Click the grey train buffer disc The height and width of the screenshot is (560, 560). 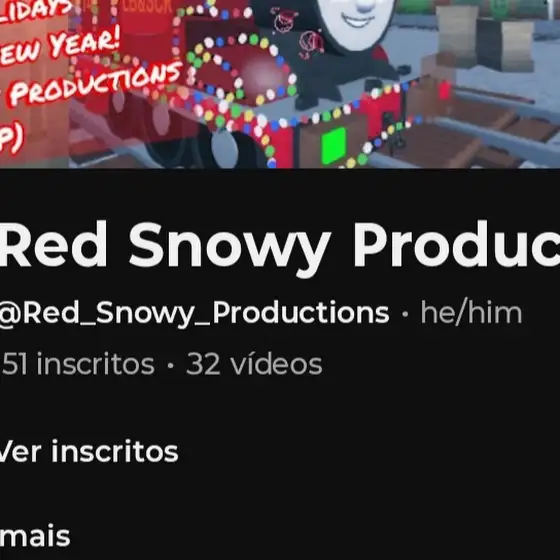point(224,149)
